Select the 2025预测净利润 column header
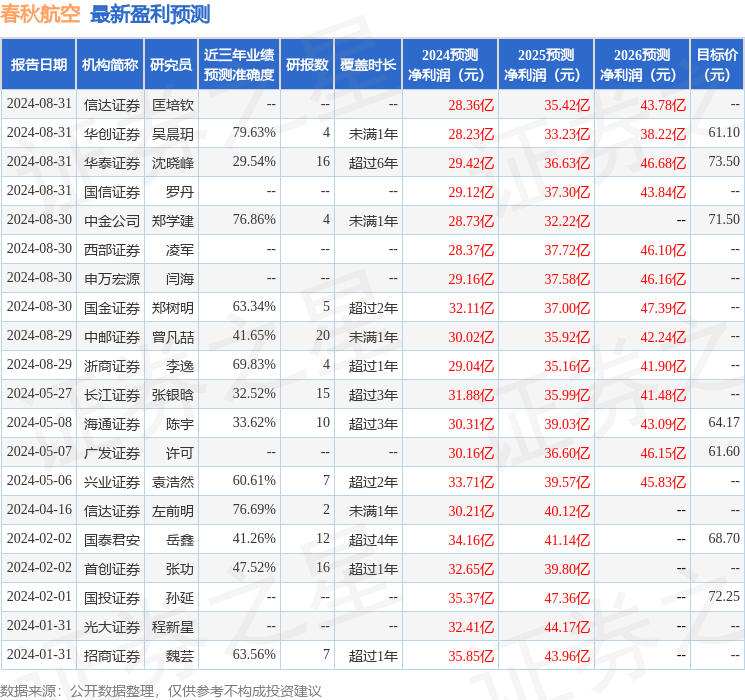745x700 pixels. [546, 65]
